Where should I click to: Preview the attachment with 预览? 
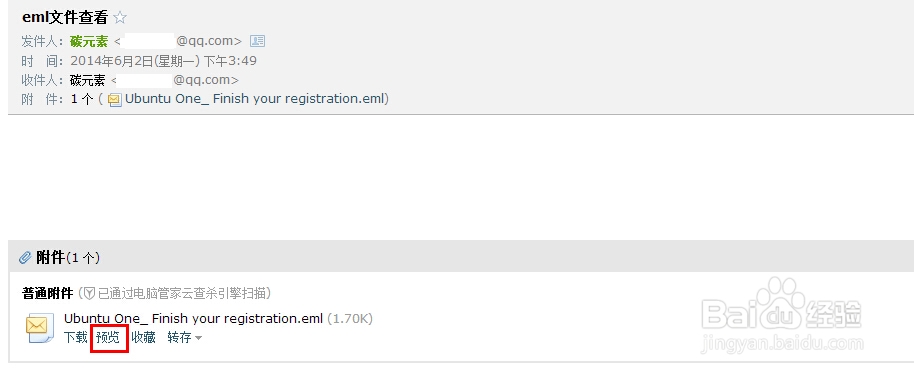coord(108,337)
